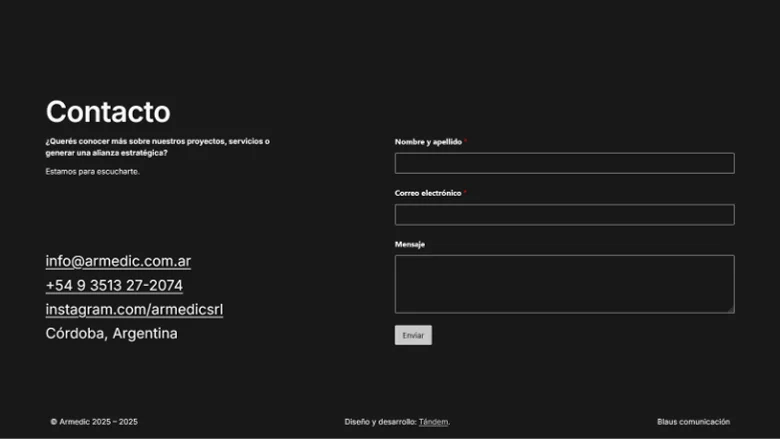Click the Blaus comunicación footer text

693,422
